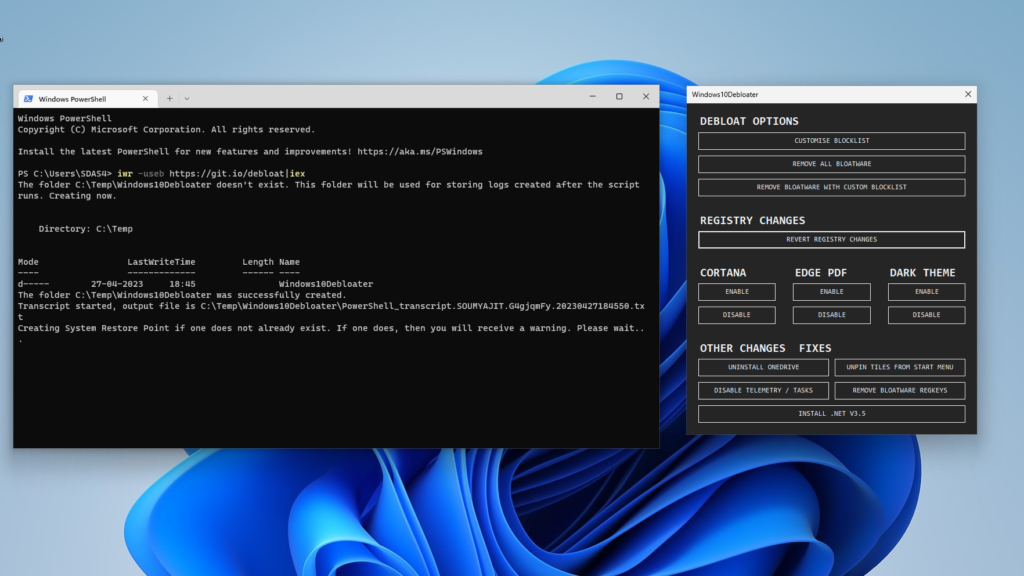
Task: Click the Windows10Debloater directory name in listing
Action: 326,284
